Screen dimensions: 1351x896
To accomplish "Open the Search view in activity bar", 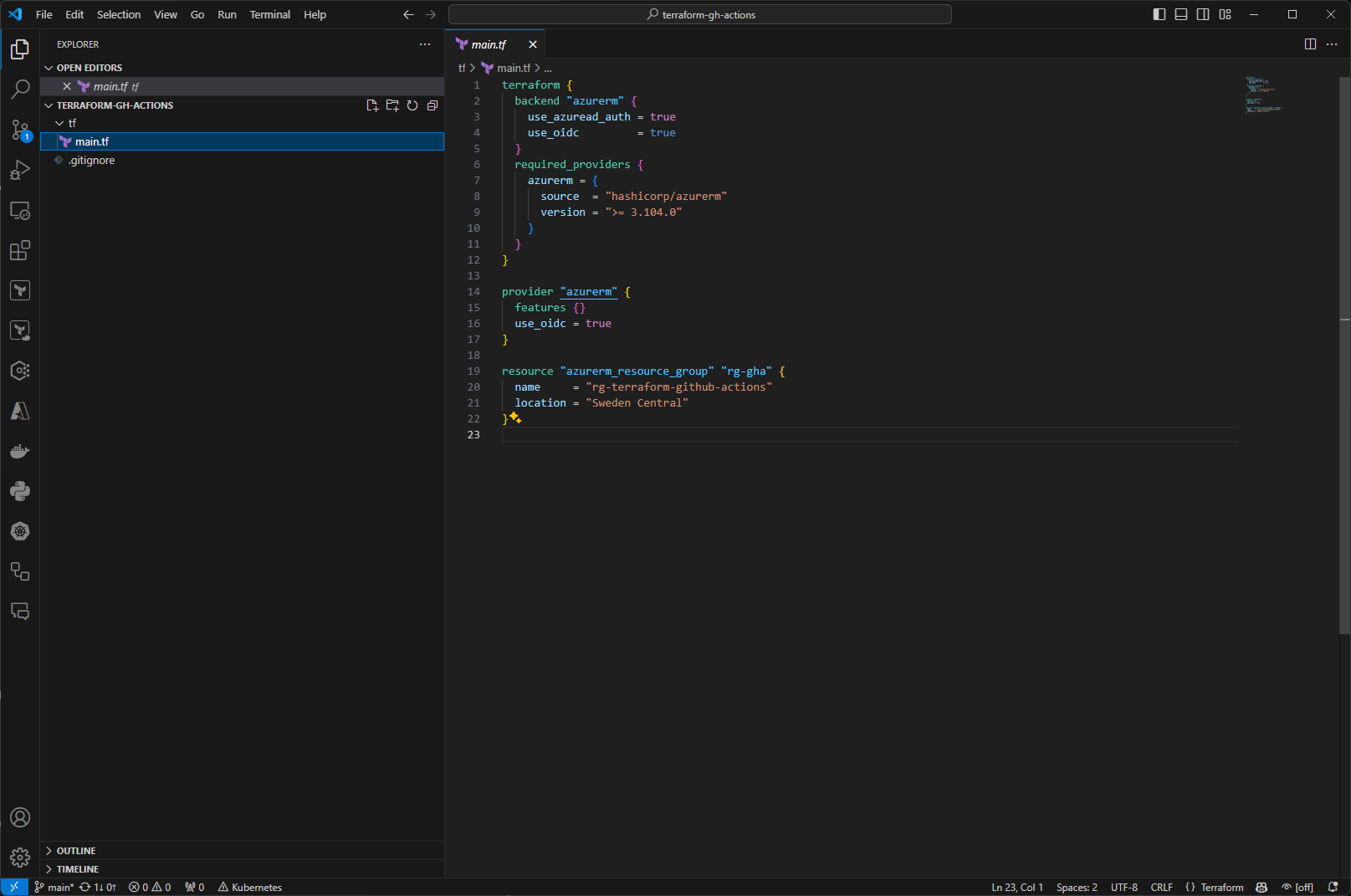I will 20,89.
